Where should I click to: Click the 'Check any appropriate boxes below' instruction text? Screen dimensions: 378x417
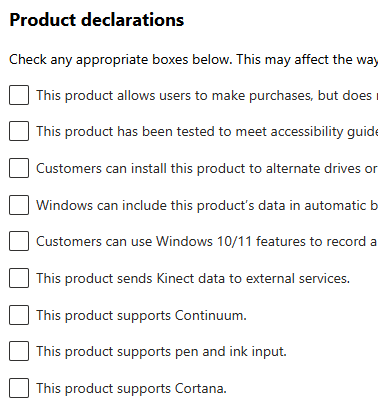tap(120, 60)
